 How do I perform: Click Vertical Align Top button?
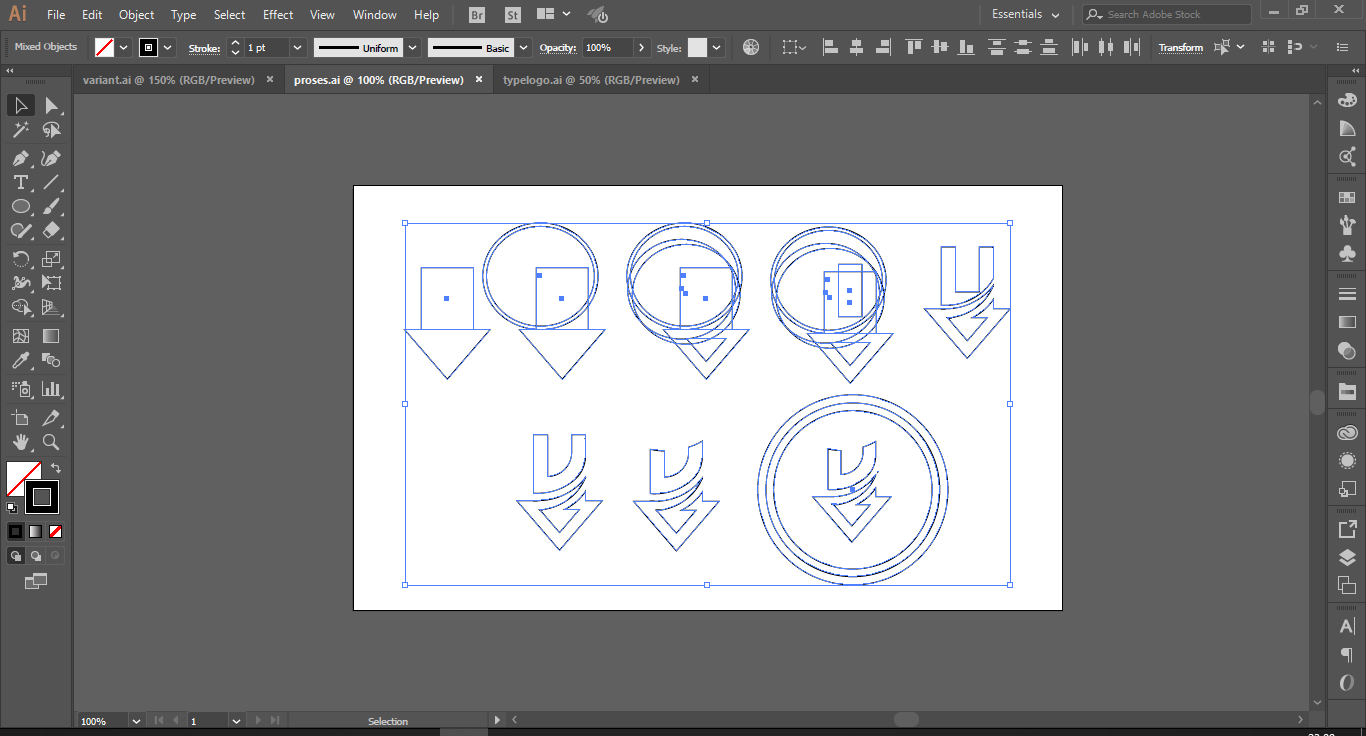click(914, 47)
